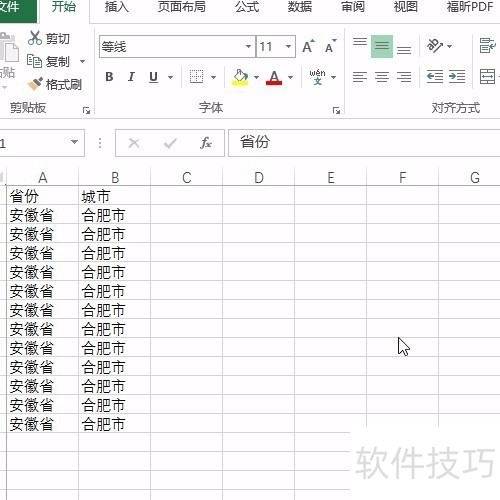Select column G header
Screen dimensions: 500x500
coord(469,177)
